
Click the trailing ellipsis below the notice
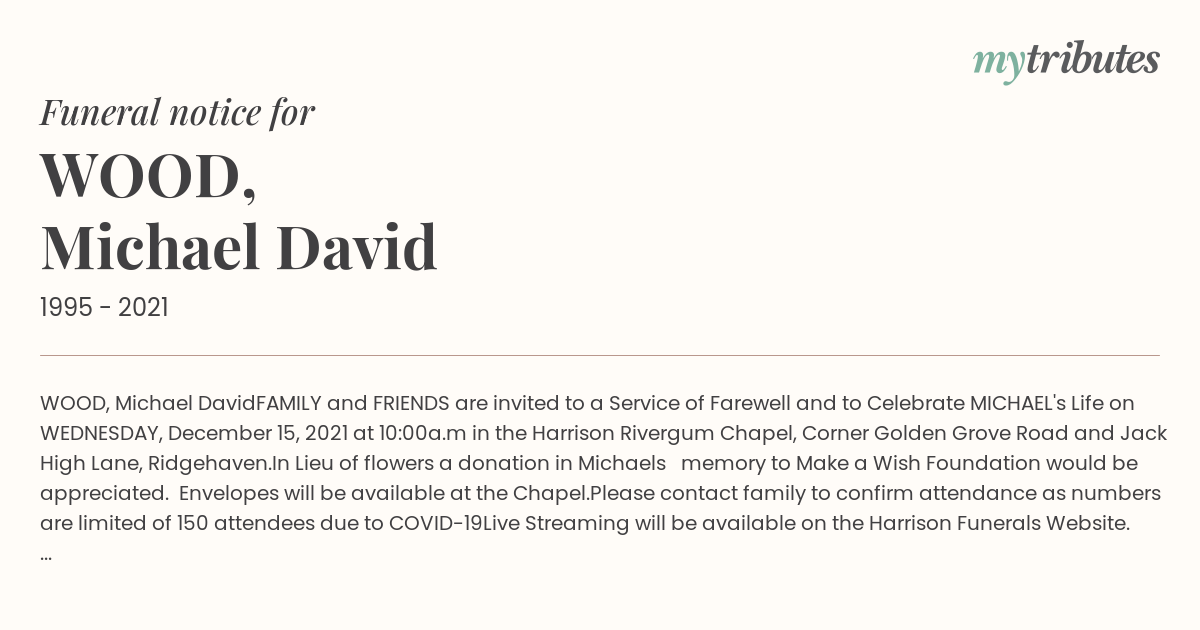[x=46, y=555]
